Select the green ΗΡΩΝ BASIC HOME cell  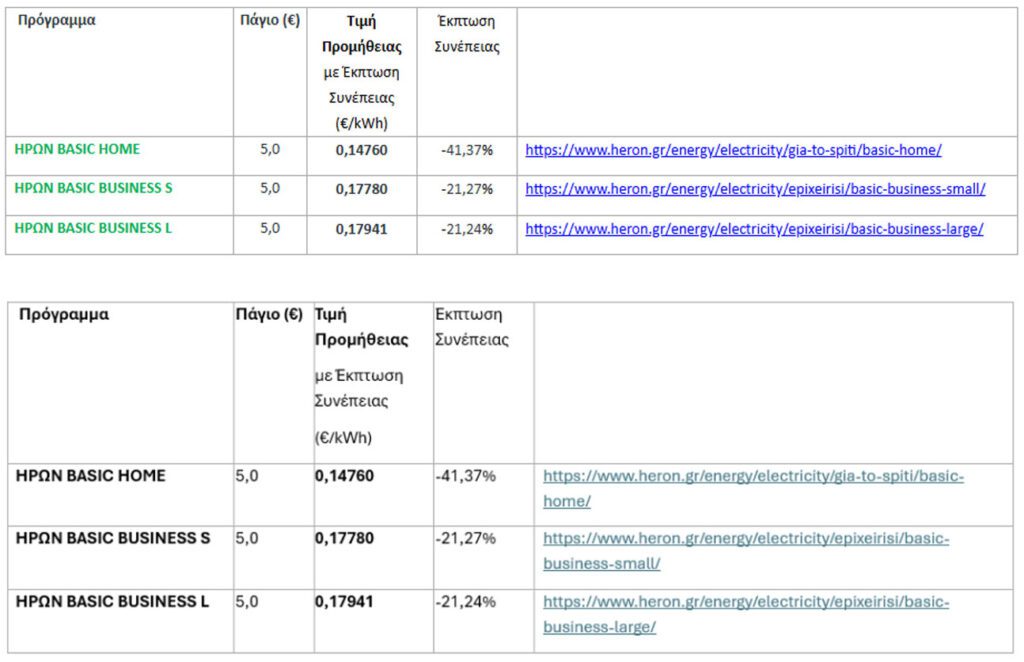77,149
